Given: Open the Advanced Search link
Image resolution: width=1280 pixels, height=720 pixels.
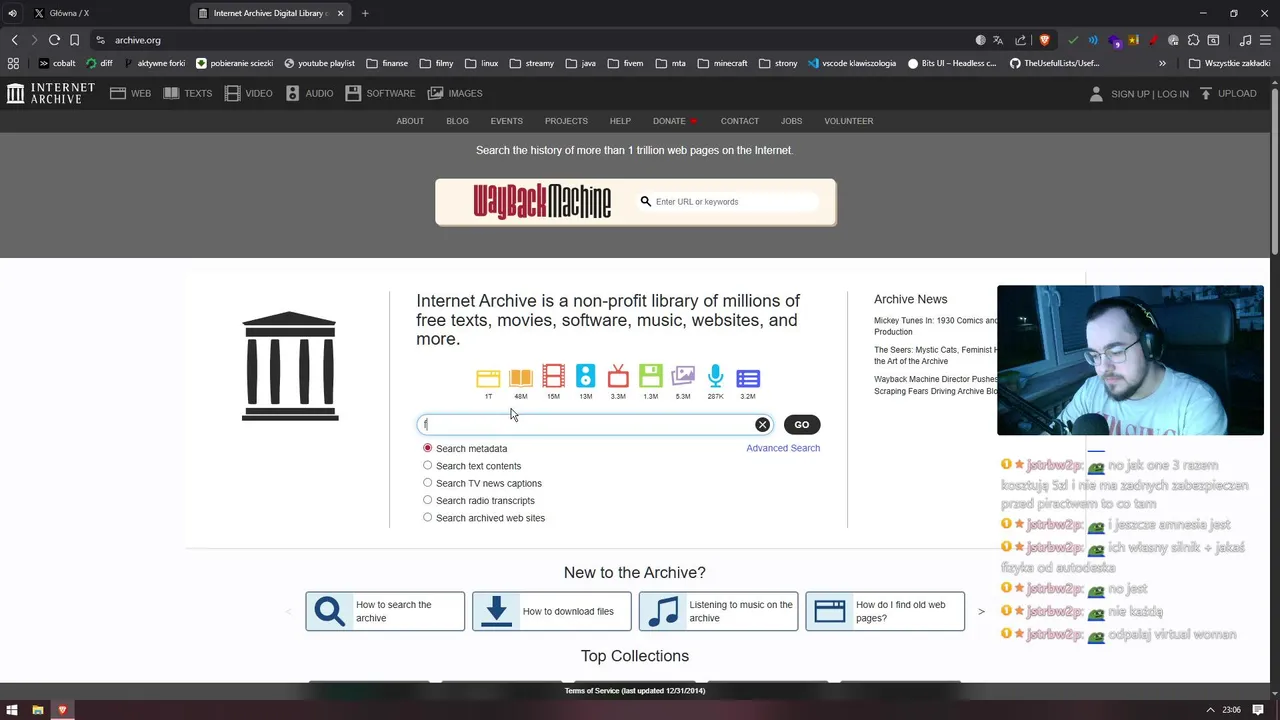Looking at the screenshot, I should tap(783, 448).
